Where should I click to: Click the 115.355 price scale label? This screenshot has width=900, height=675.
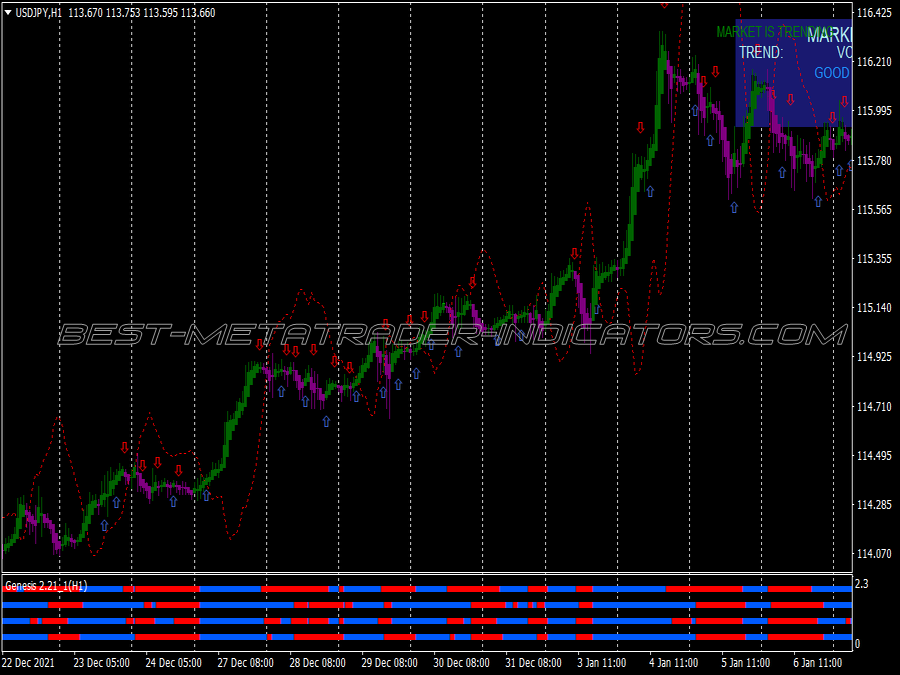tap(874, 259)
